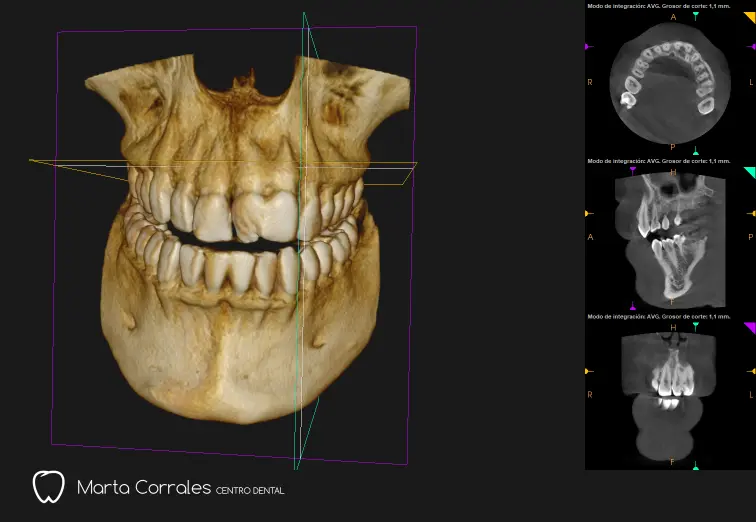Click the 'A' anterior label in the axial view

point(674,17)
